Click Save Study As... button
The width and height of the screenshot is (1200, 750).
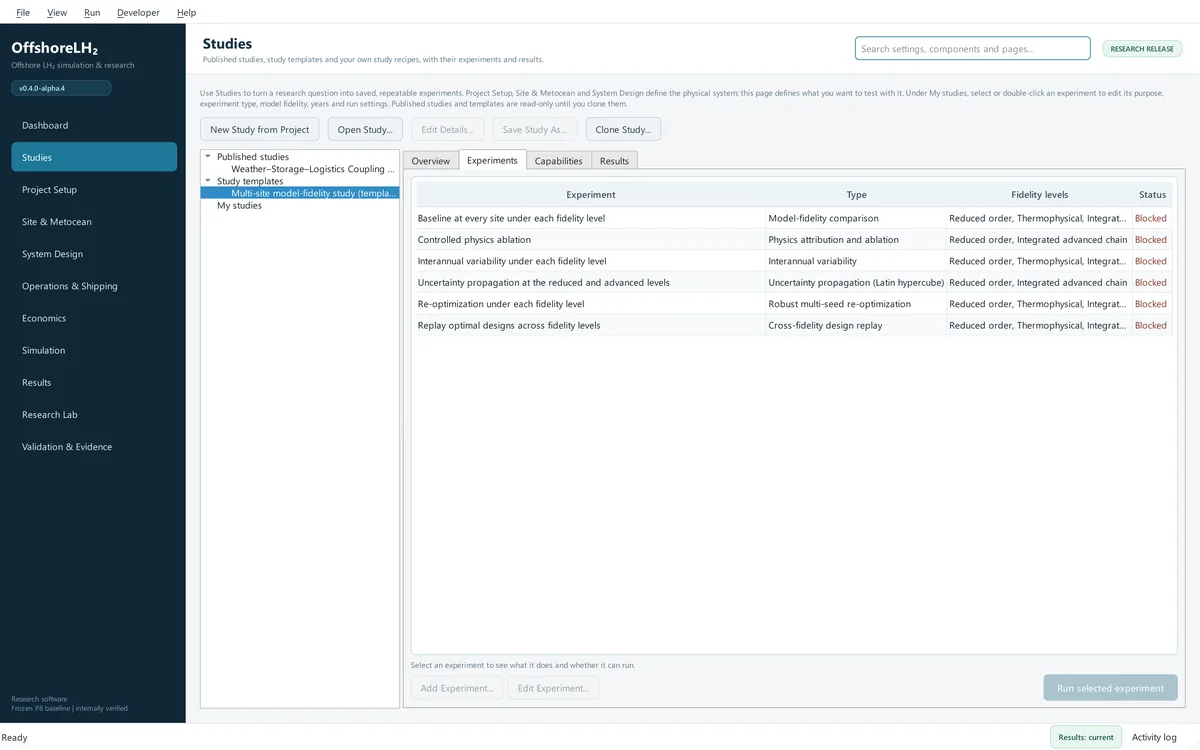pos(534,129)
